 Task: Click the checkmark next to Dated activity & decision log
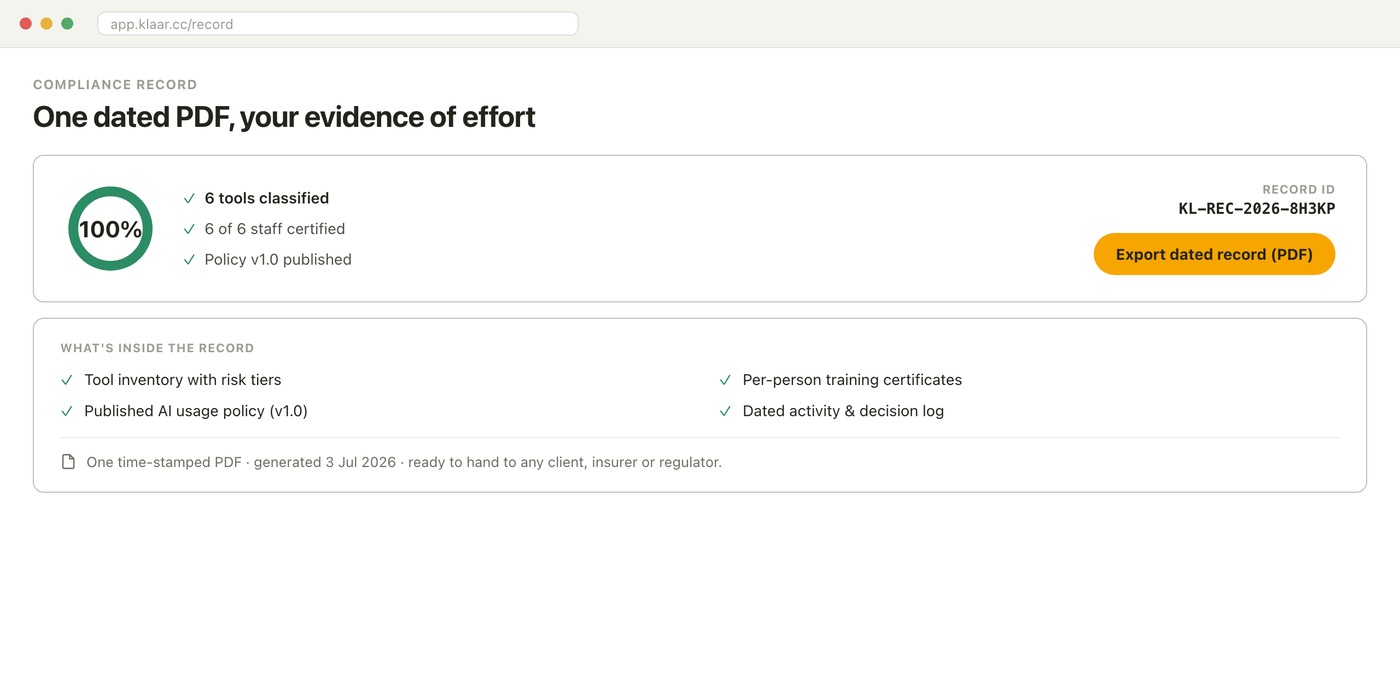coord(725,411)
